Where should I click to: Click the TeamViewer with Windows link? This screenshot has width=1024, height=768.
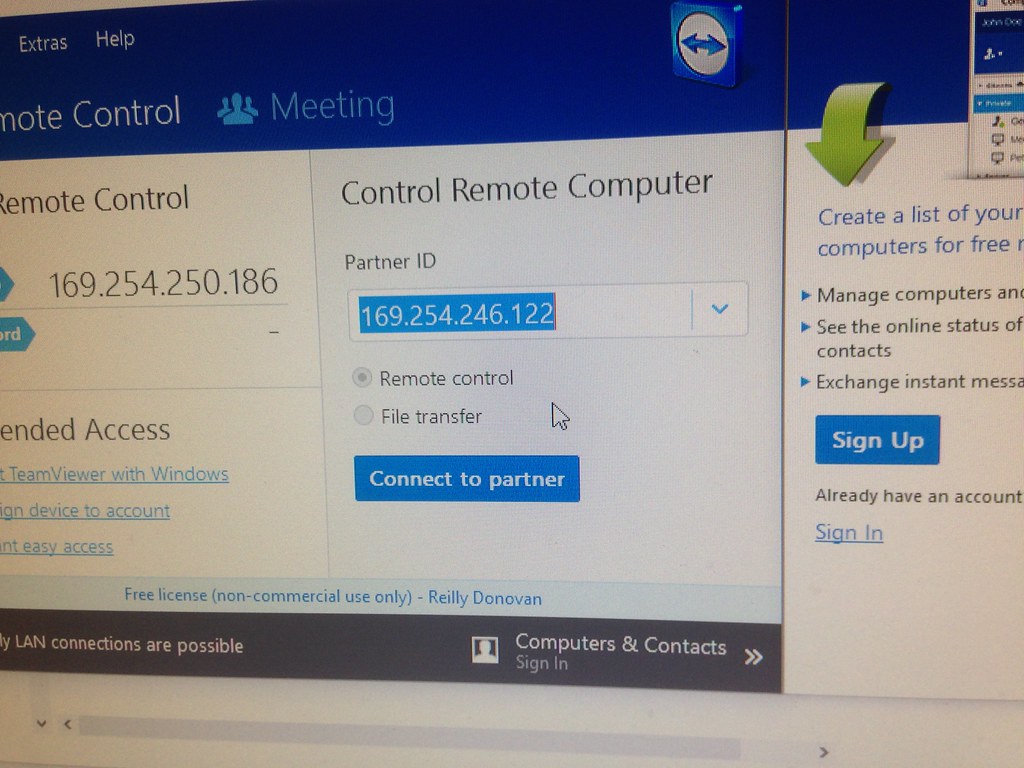pyautogui.click(x=114, y=473)
